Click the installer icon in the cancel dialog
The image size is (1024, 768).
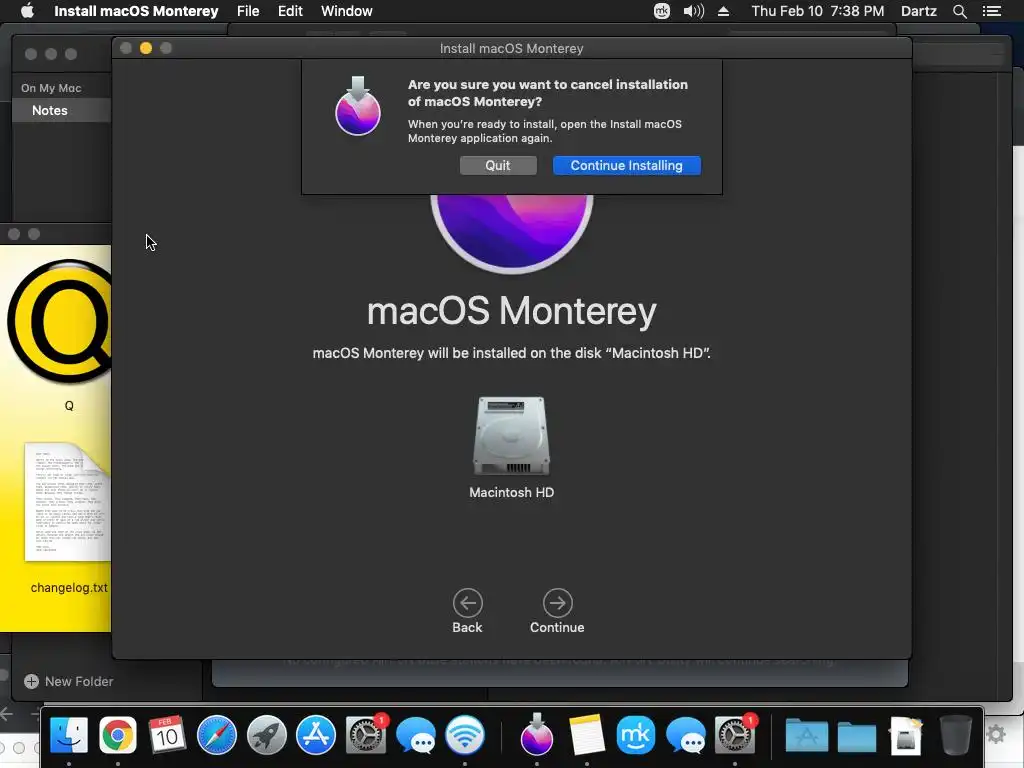pos(358,106)
